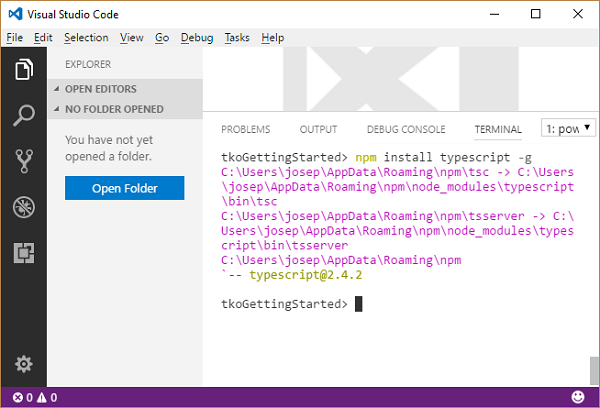600x408 pixels.
Task: Open the View menu
Action: [132, 38]
